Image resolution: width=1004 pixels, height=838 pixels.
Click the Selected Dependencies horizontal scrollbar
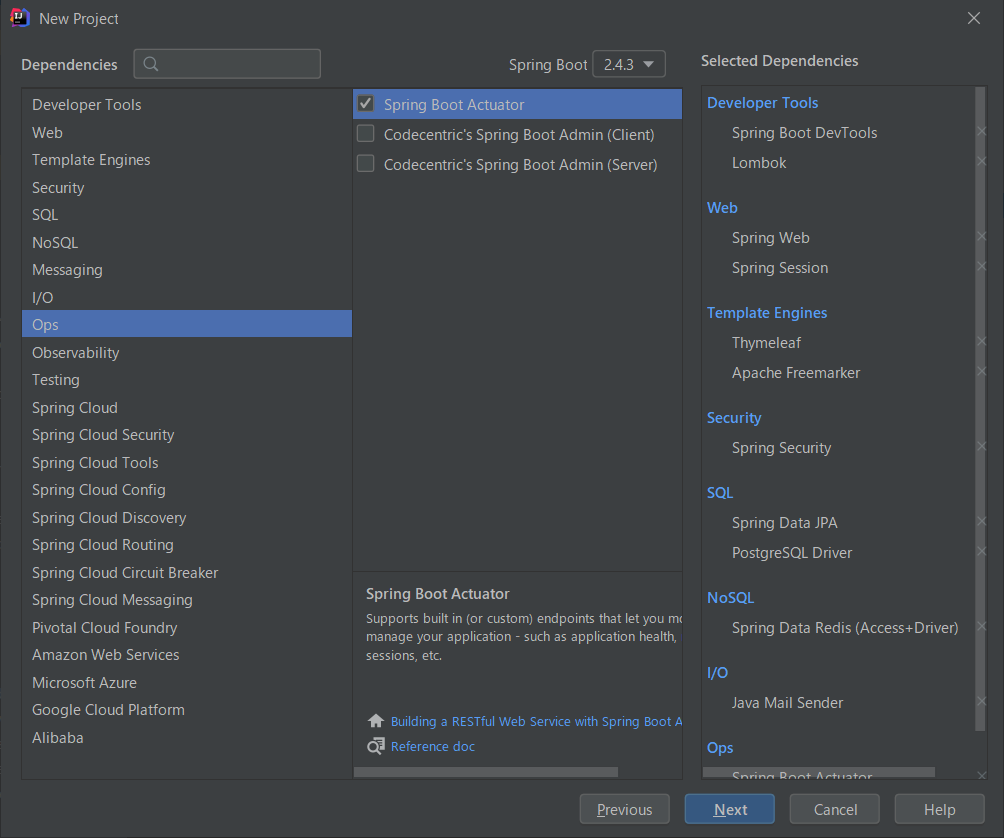[818, 772]
